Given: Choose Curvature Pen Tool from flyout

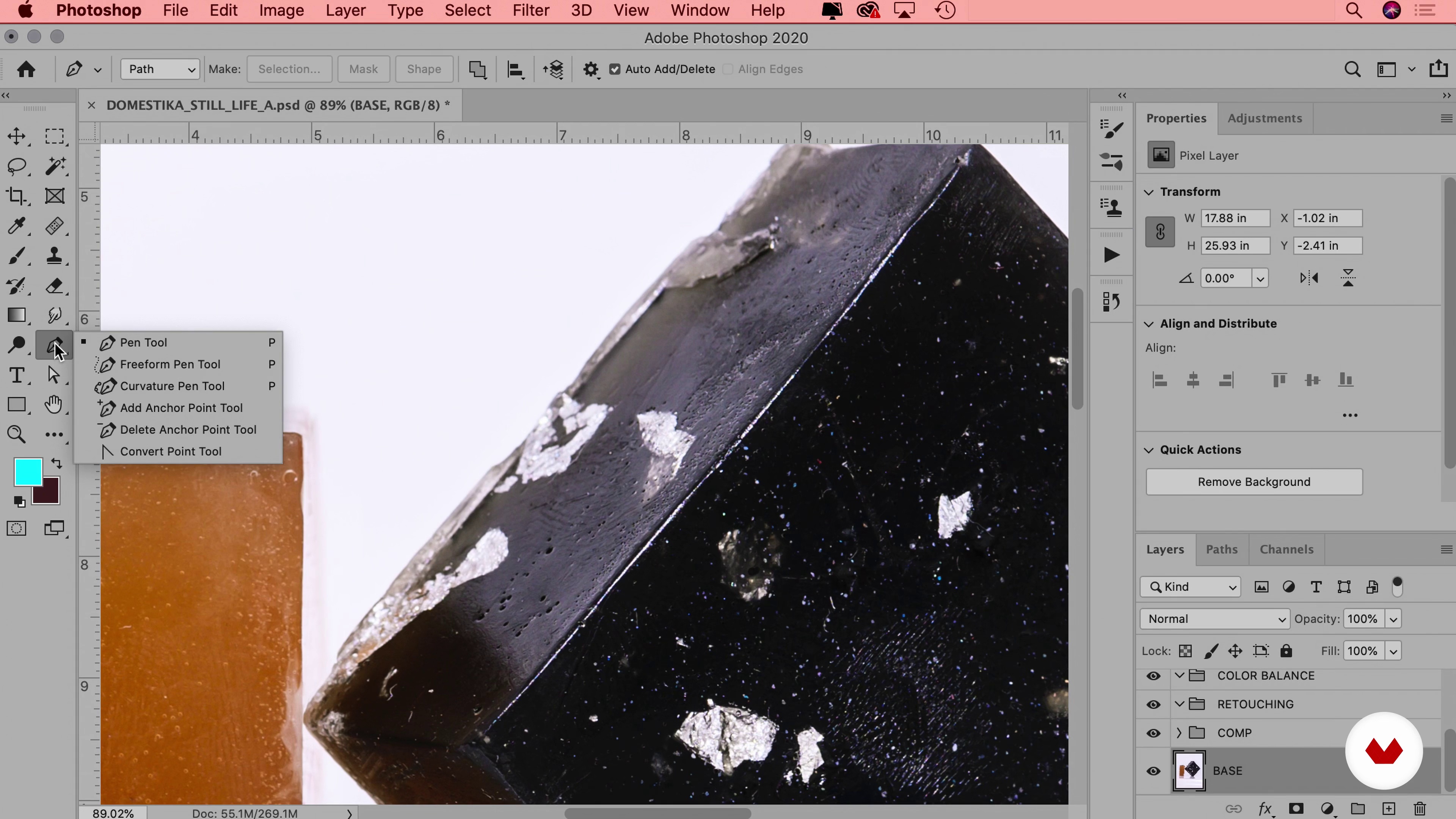Looking at the screenshot, I should pyautogui.click(x=178, y=386).
